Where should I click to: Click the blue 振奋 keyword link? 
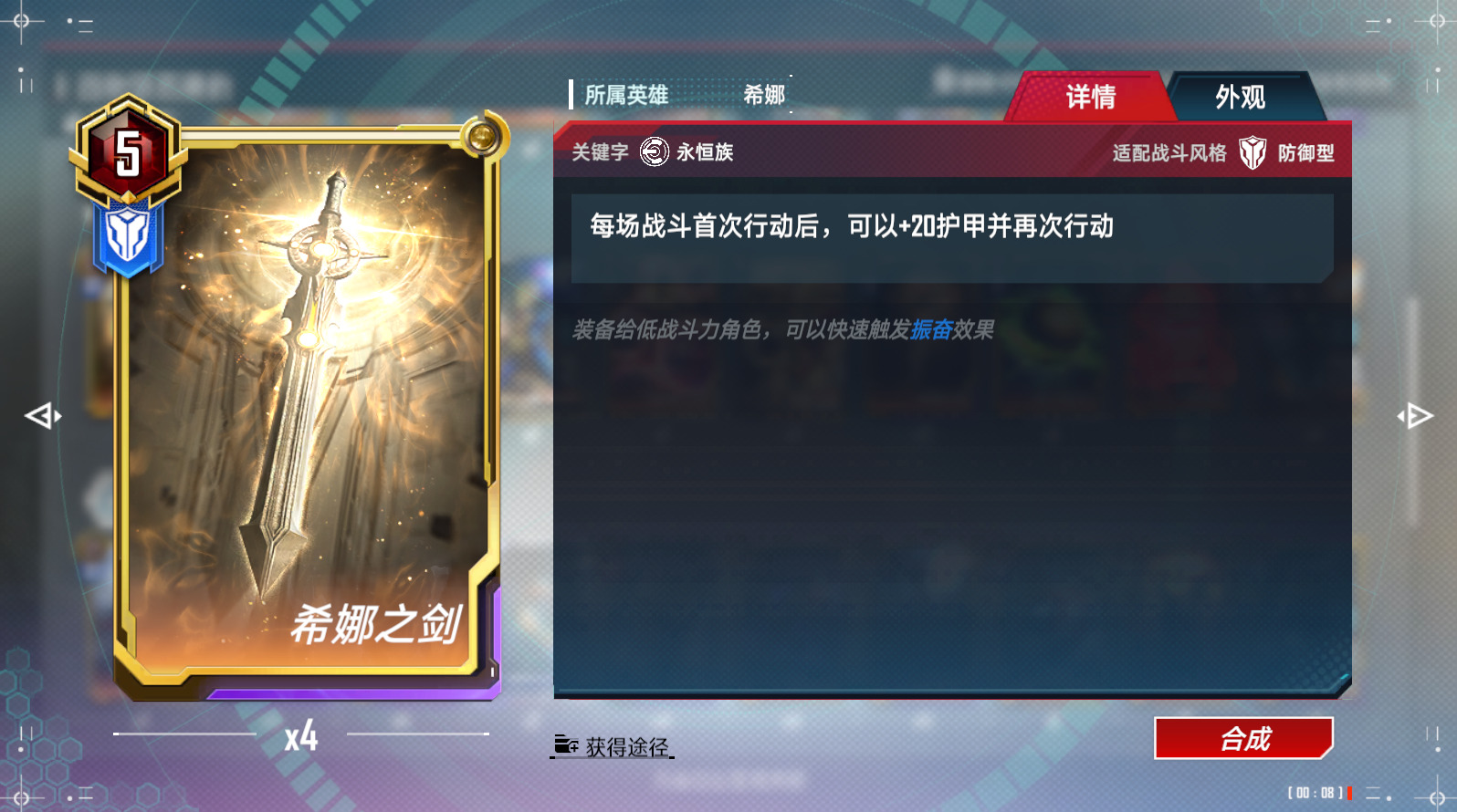coord(931,329)
